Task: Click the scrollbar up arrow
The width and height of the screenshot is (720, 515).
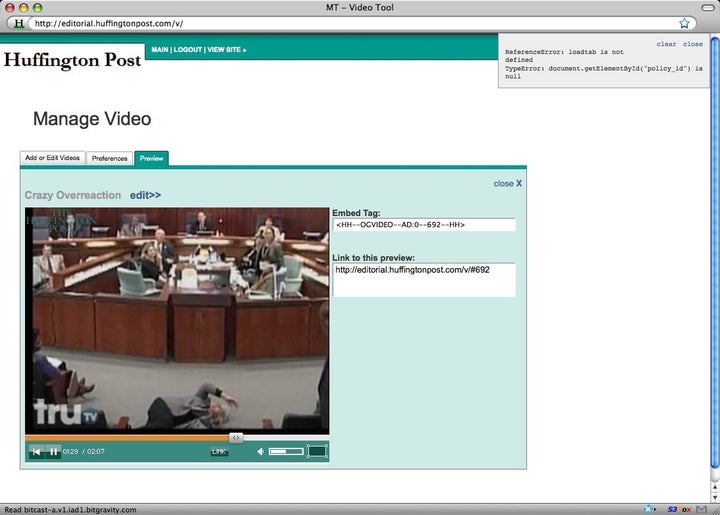Action: coord(715,487)
